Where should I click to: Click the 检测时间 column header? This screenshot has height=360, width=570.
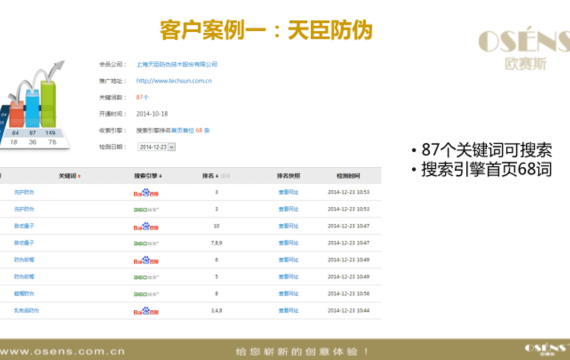(x=348, y=176)
